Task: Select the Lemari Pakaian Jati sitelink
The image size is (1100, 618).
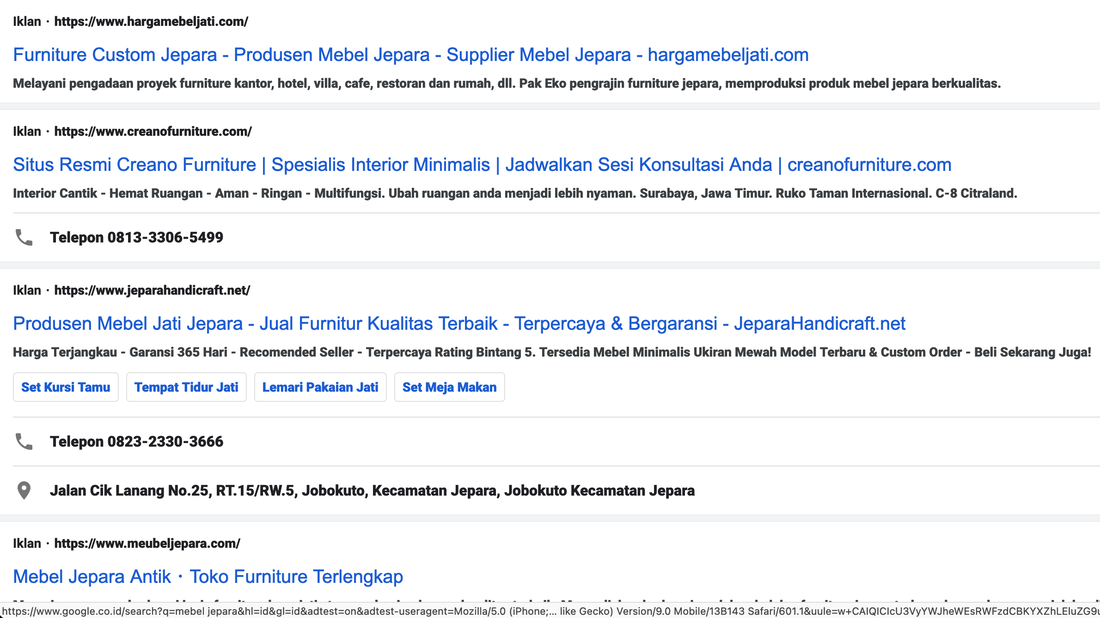Action: (x=320, y=387)
